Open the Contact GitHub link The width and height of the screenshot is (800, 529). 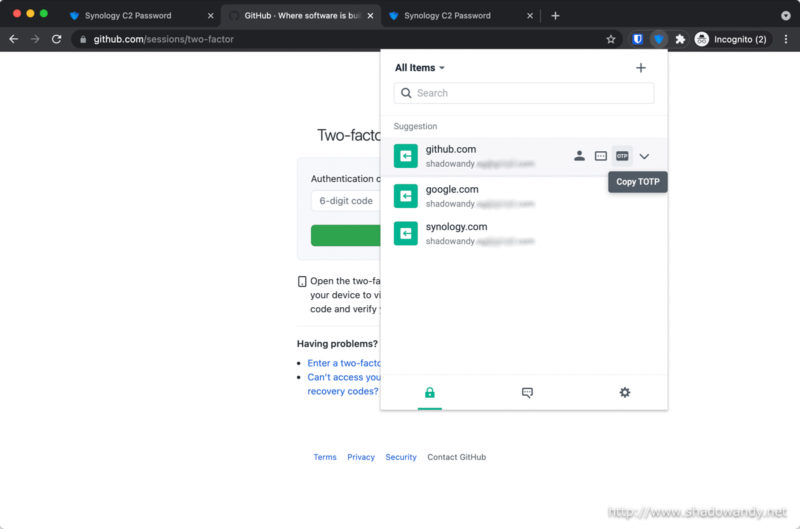pyautogui.click(x=456, y=457)
